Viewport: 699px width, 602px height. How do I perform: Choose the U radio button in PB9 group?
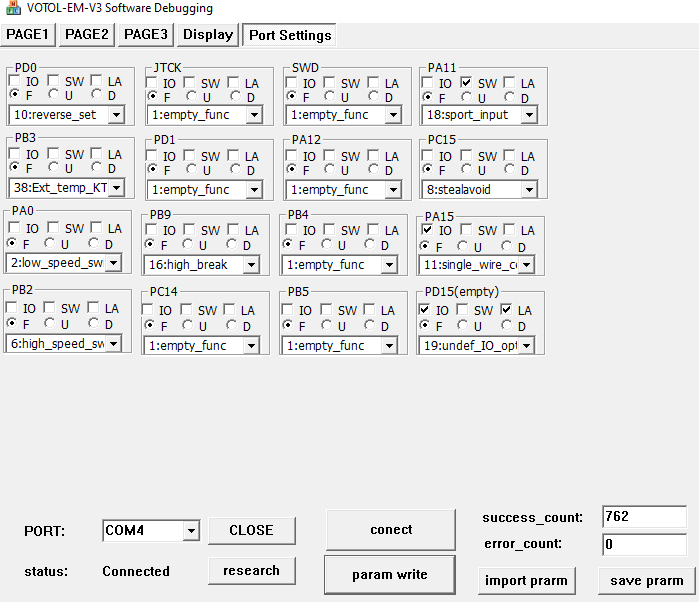click(191, 245)
